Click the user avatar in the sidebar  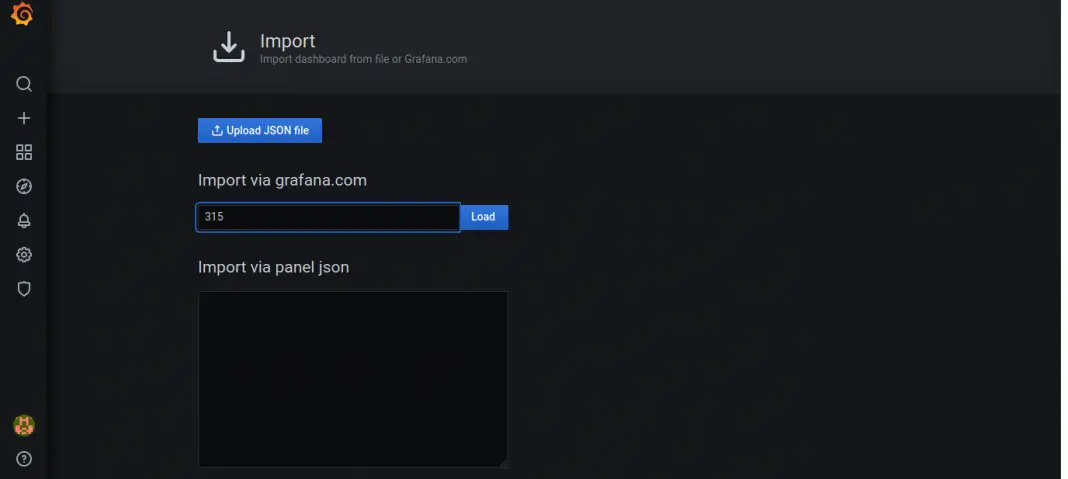point(23,425)
